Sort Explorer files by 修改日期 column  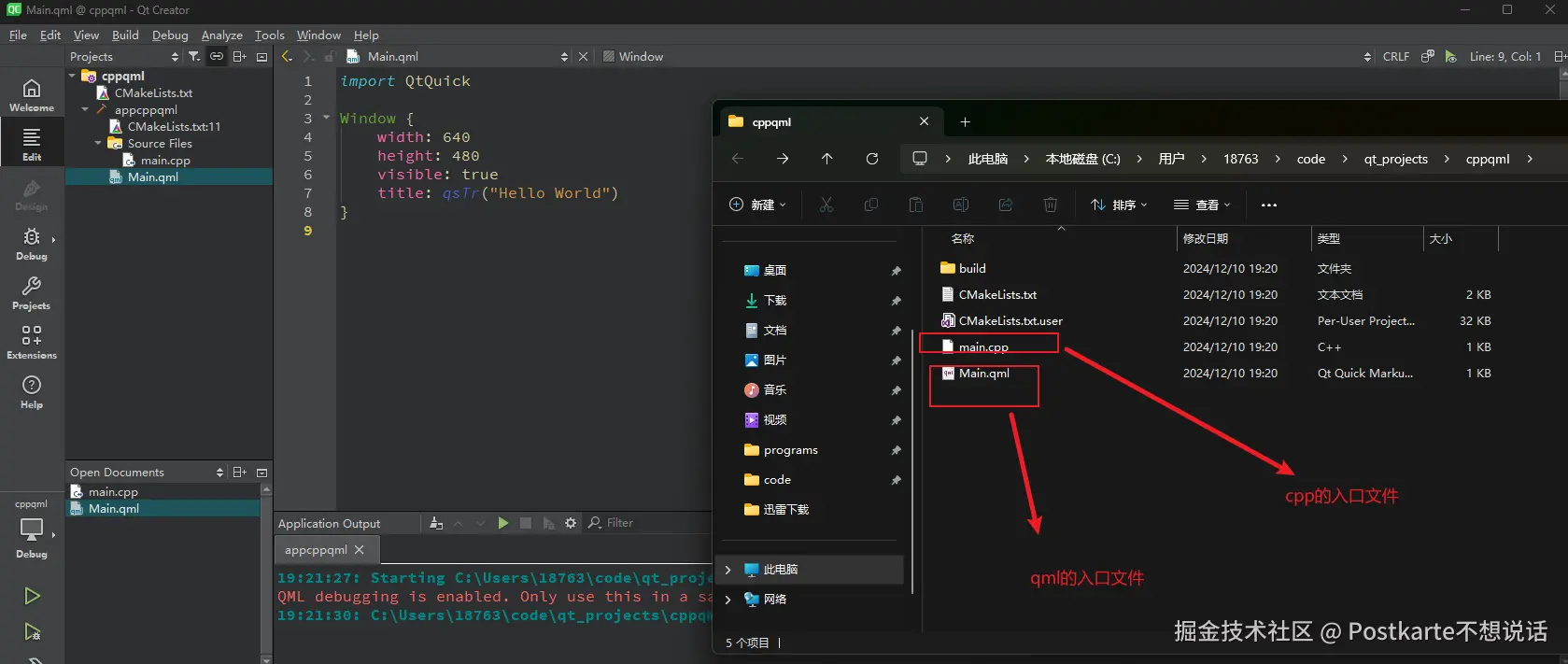point(1206,238)
